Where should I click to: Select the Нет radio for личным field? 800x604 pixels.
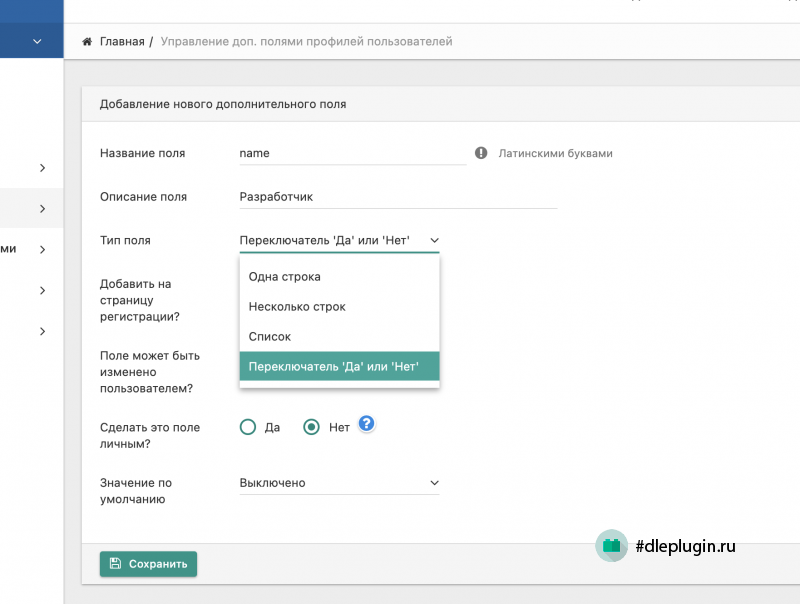pos(311,427)
